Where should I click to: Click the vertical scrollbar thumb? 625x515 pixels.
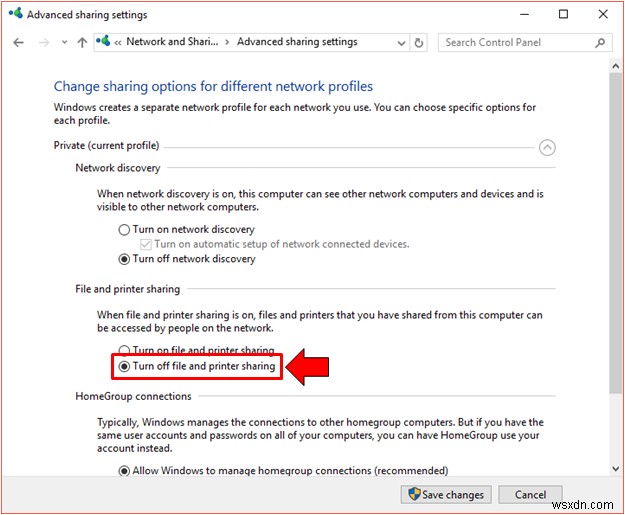click(x=615, y=233)
